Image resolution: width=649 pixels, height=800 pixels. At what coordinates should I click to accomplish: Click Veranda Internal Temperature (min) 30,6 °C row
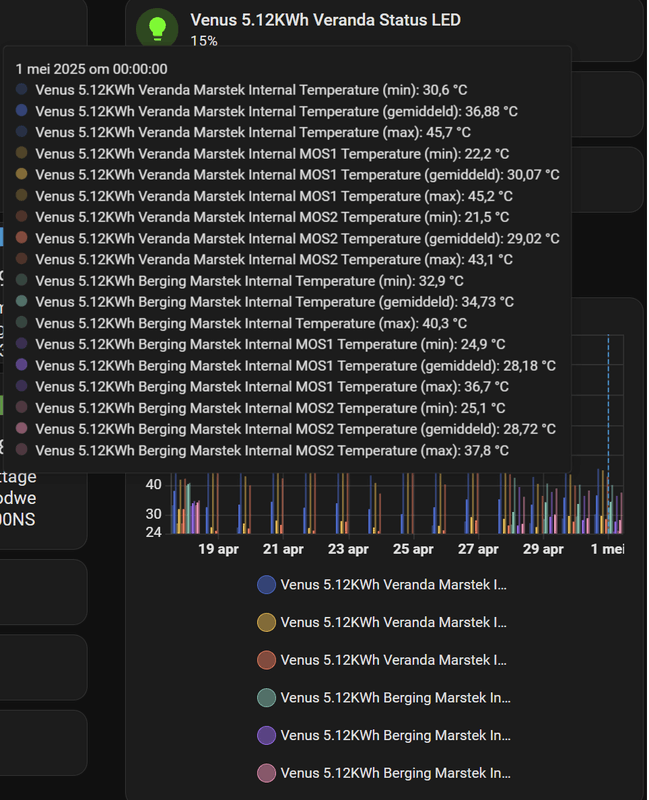(241, 90)
